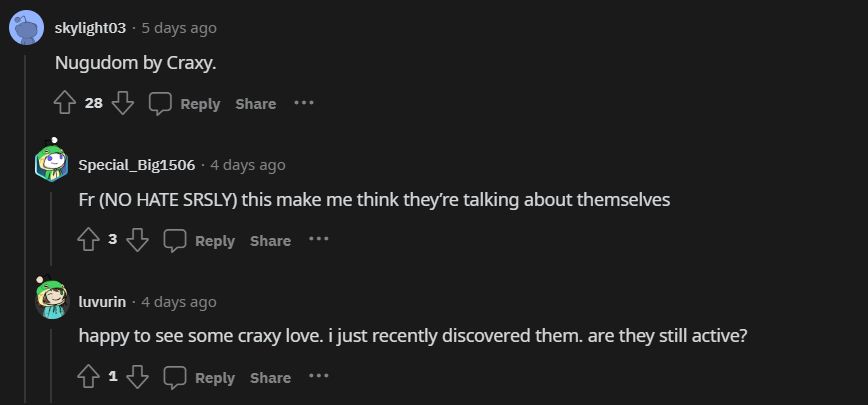Open more options on Special_Big1506's reply
Screen dimensions: 868x405
click(x=318, y=240)
